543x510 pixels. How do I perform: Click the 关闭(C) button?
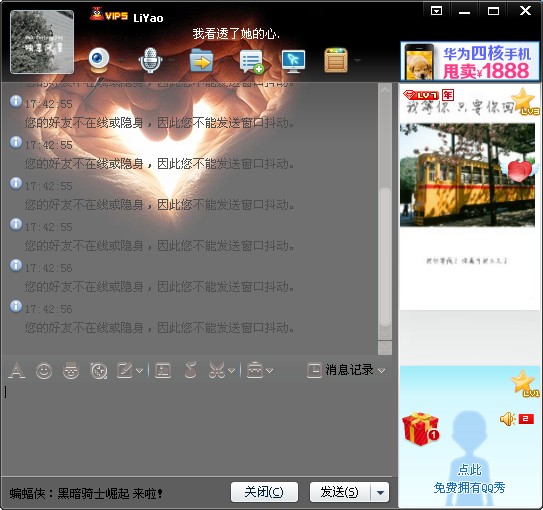(264, 492)
